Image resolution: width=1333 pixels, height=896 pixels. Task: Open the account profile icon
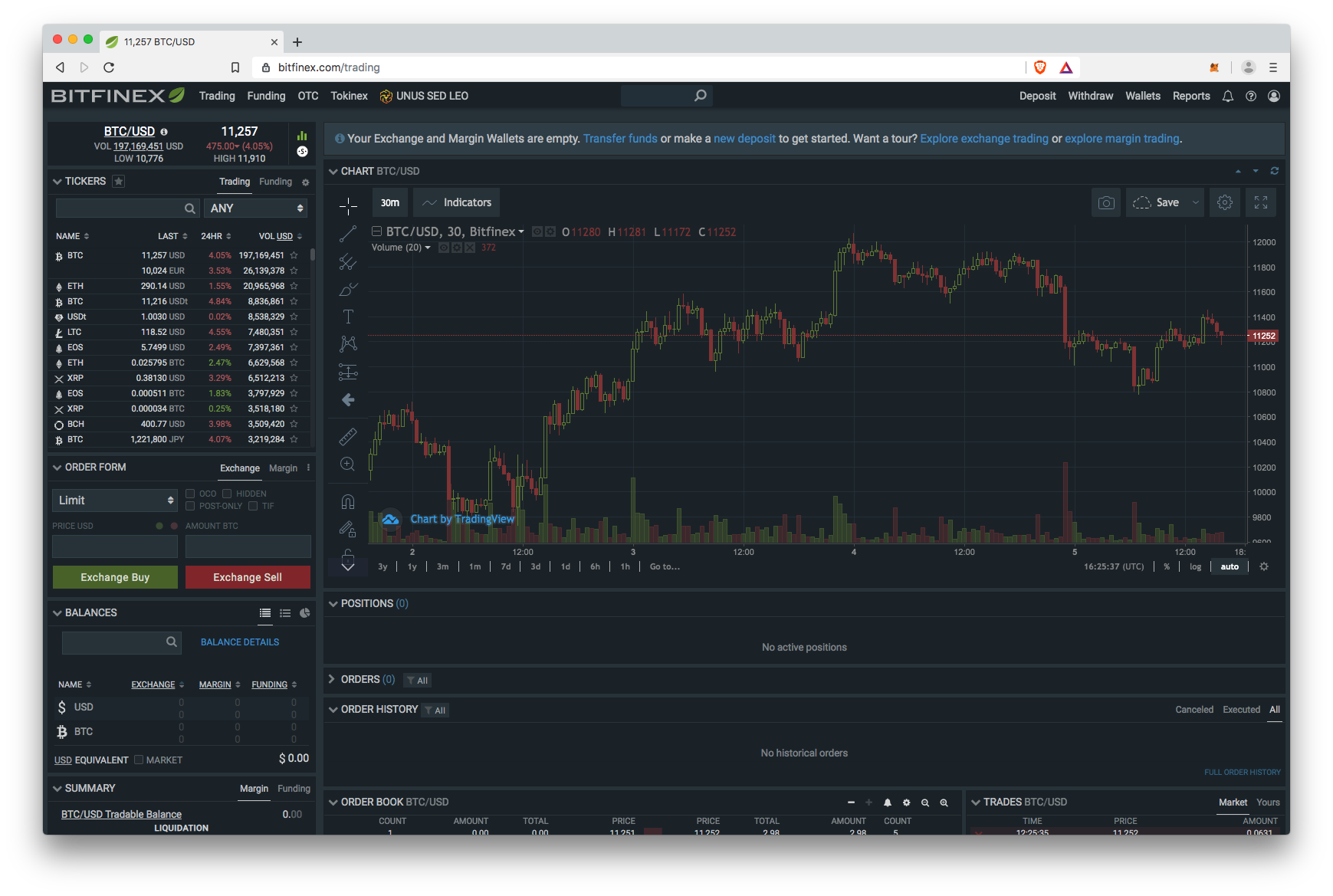click(1274, 96)
